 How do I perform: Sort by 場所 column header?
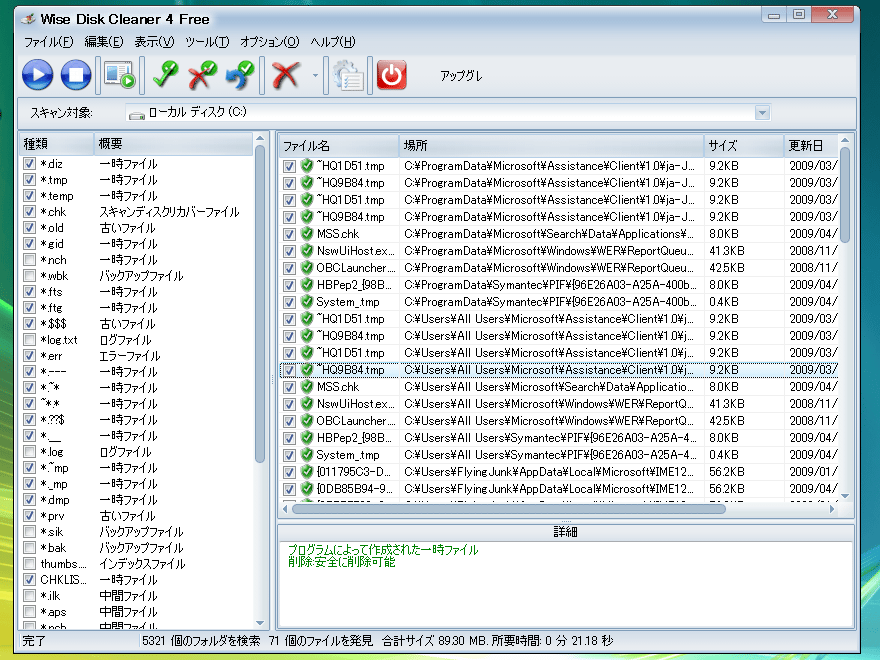551,146
